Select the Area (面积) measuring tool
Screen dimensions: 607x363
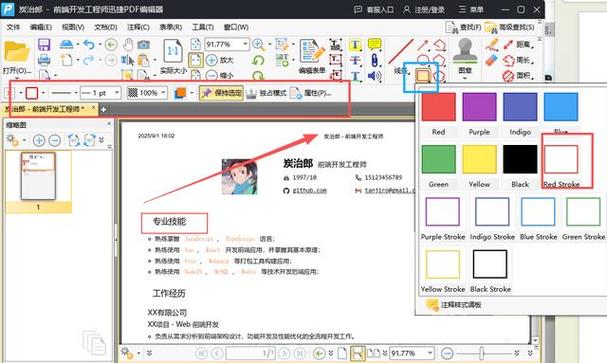click(518, 76)
